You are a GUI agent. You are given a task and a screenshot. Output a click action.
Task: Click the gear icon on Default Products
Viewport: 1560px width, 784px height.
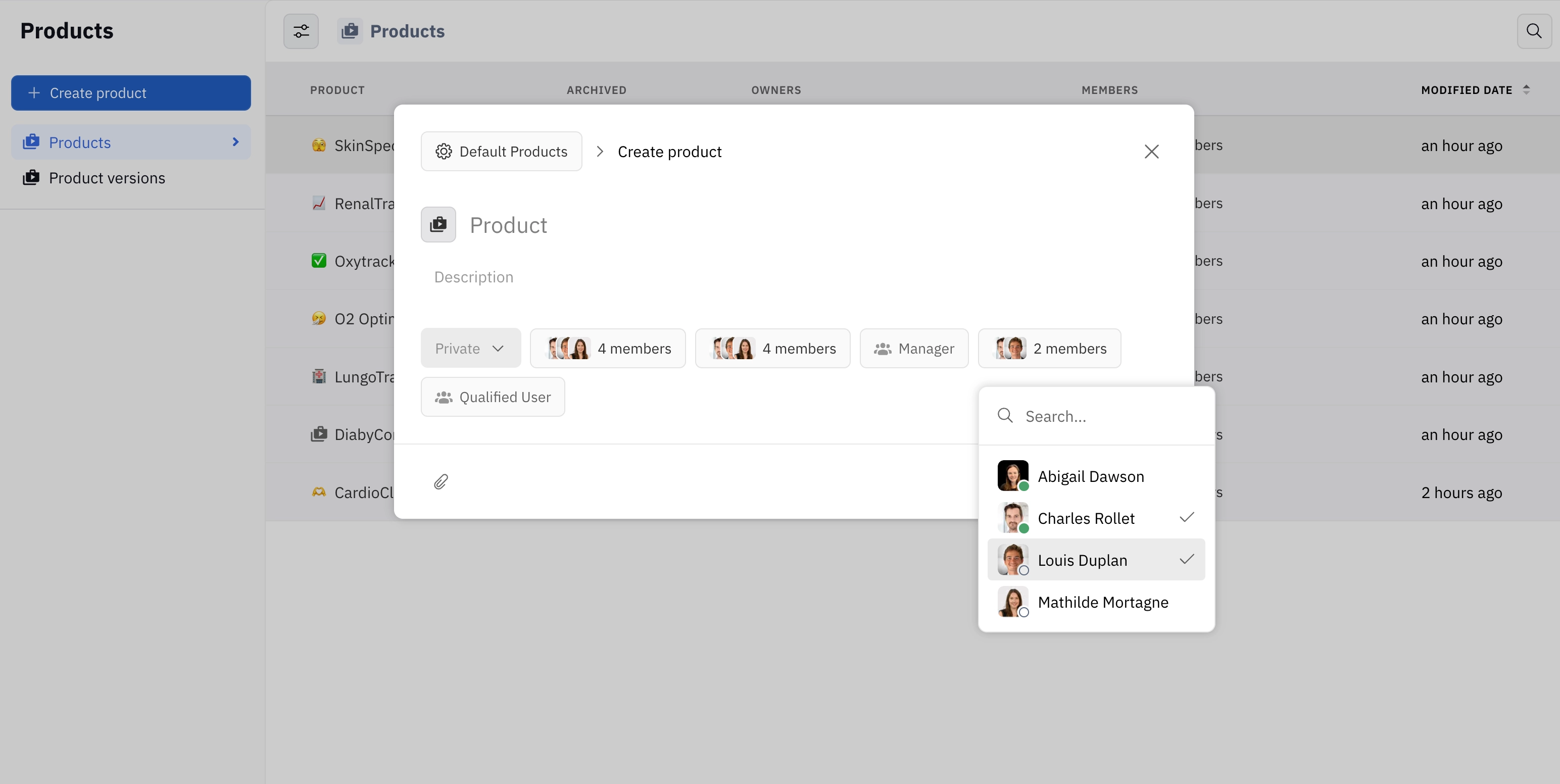443,152
